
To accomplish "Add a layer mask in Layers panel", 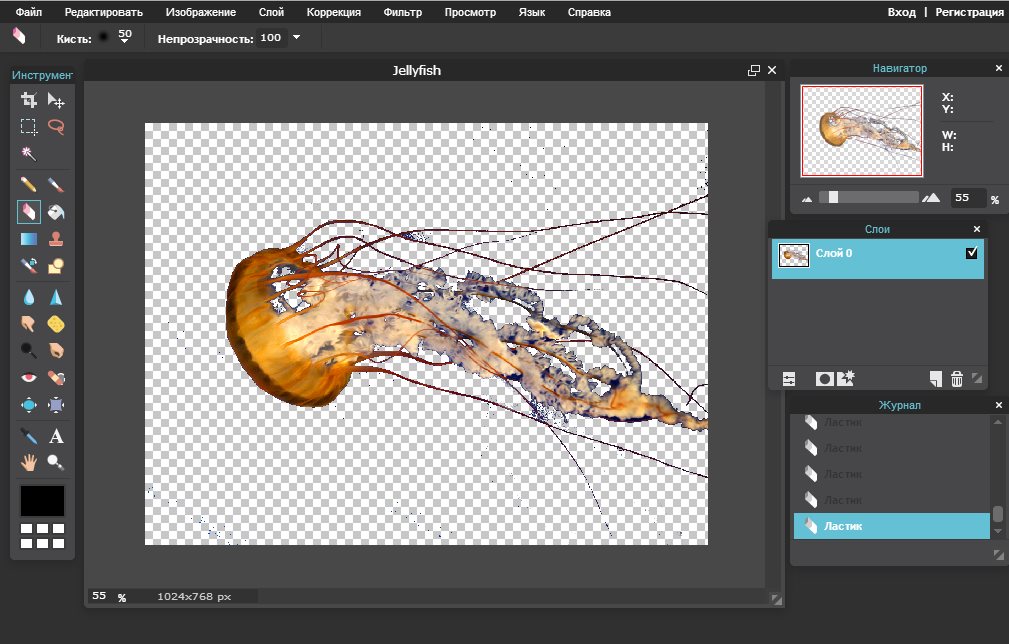I will pos(824,379).
